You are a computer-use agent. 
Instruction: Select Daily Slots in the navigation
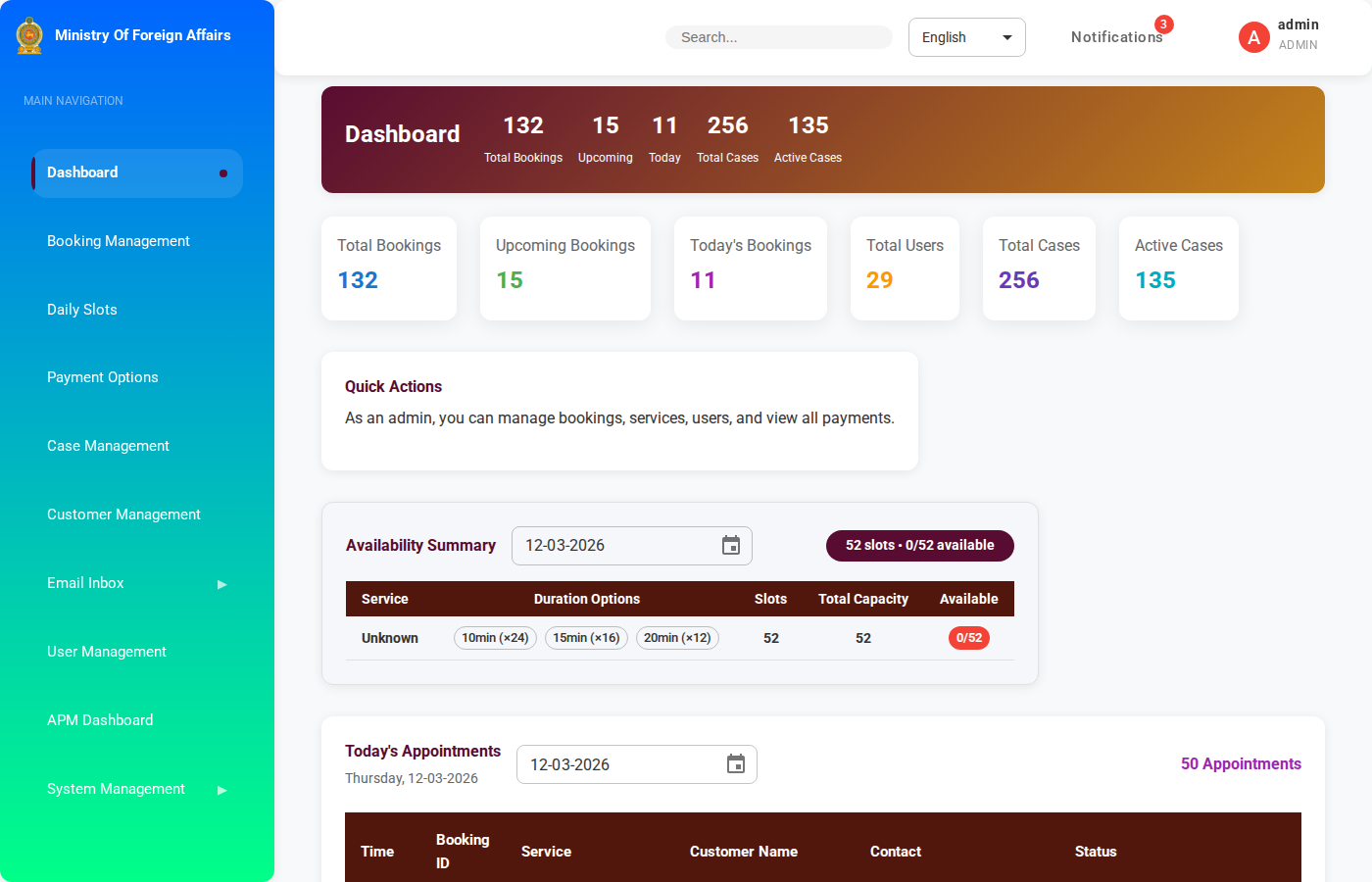coord(82,310)
